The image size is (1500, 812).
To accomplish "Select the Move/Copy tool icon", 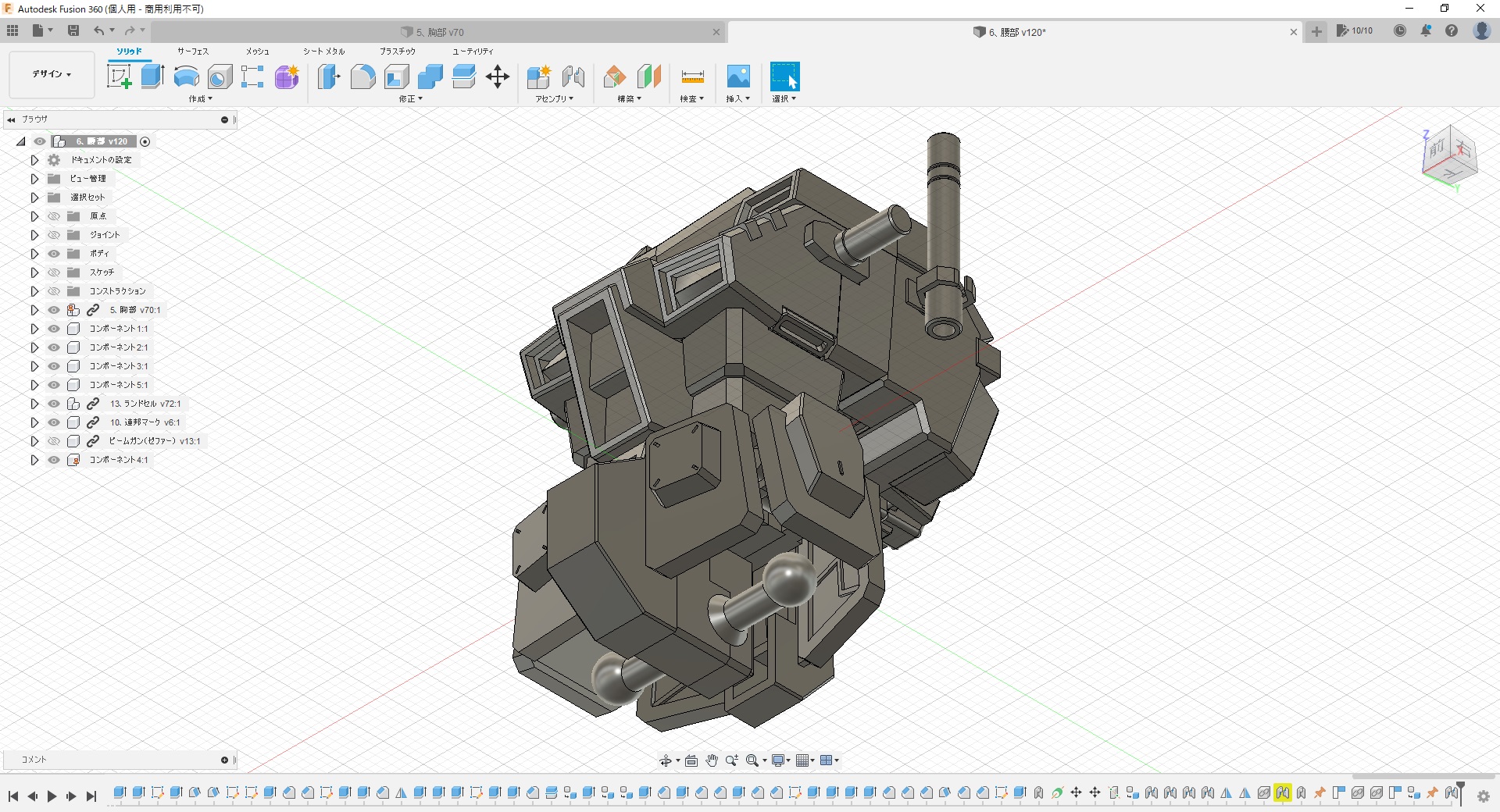I will click(x=497, y=77).
